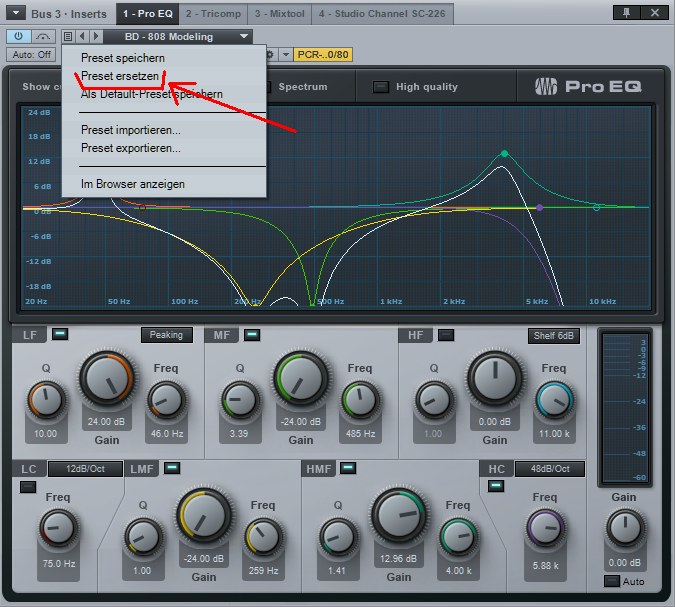Click the LF gain value 24.00 dB

106,421
